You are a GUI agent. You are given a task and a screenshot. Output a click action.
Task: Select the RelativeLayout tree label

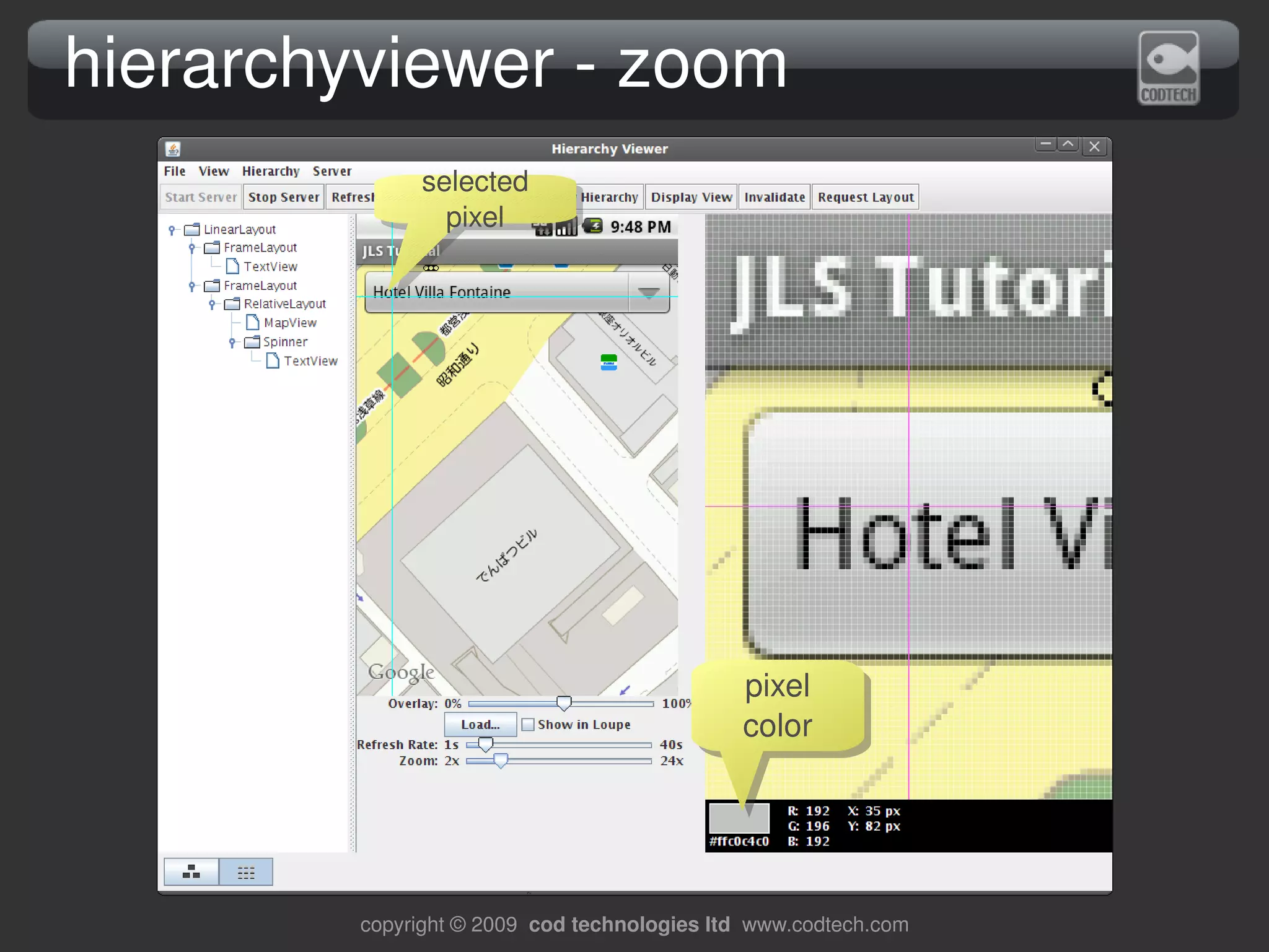click(284, 304)
